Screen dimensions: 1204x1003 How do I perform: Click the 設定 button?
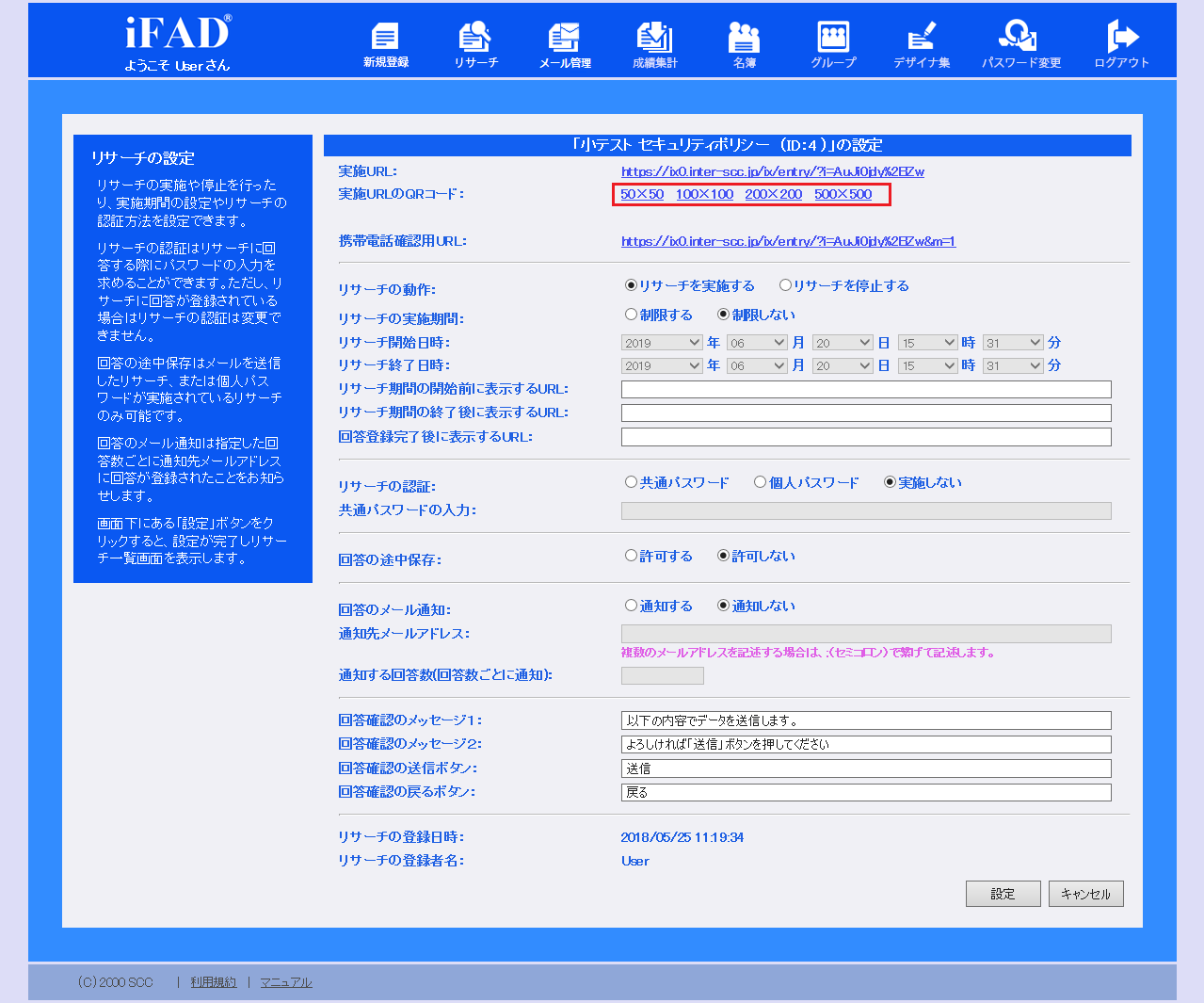pos(1003,894)
